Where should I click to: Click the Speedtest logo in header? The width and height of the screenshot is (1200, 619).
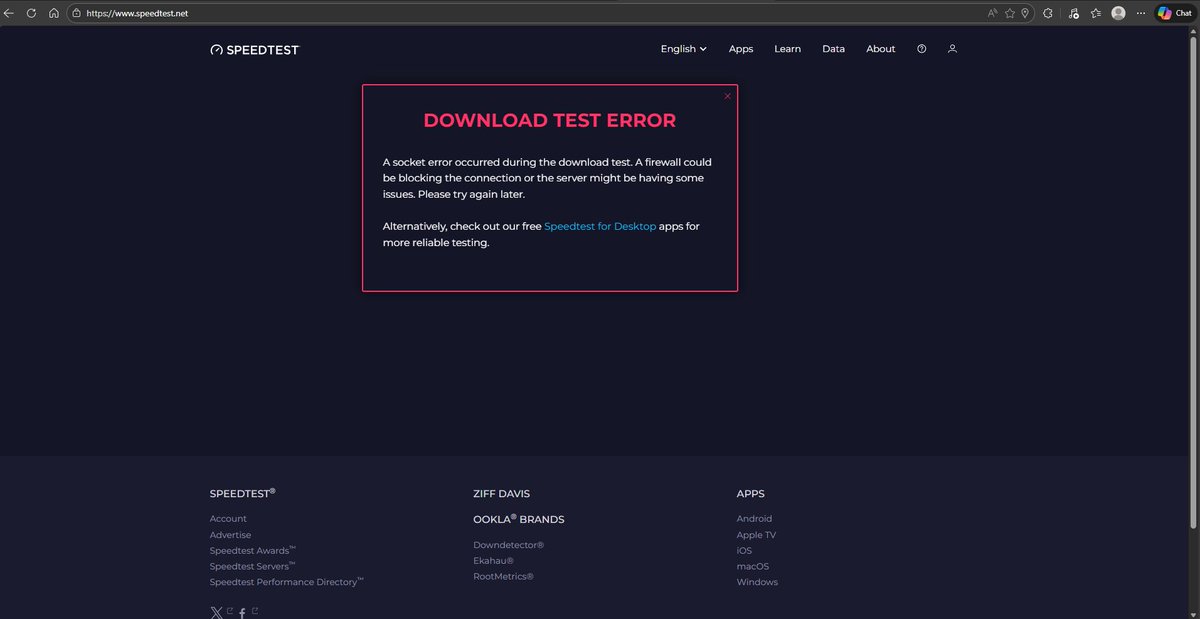(254, 49)
